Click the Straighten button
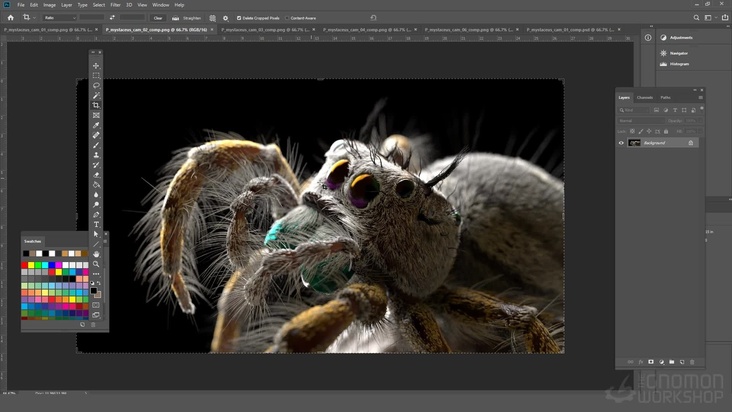The height and width of the screenshot is (412, 732). [186, 18]
